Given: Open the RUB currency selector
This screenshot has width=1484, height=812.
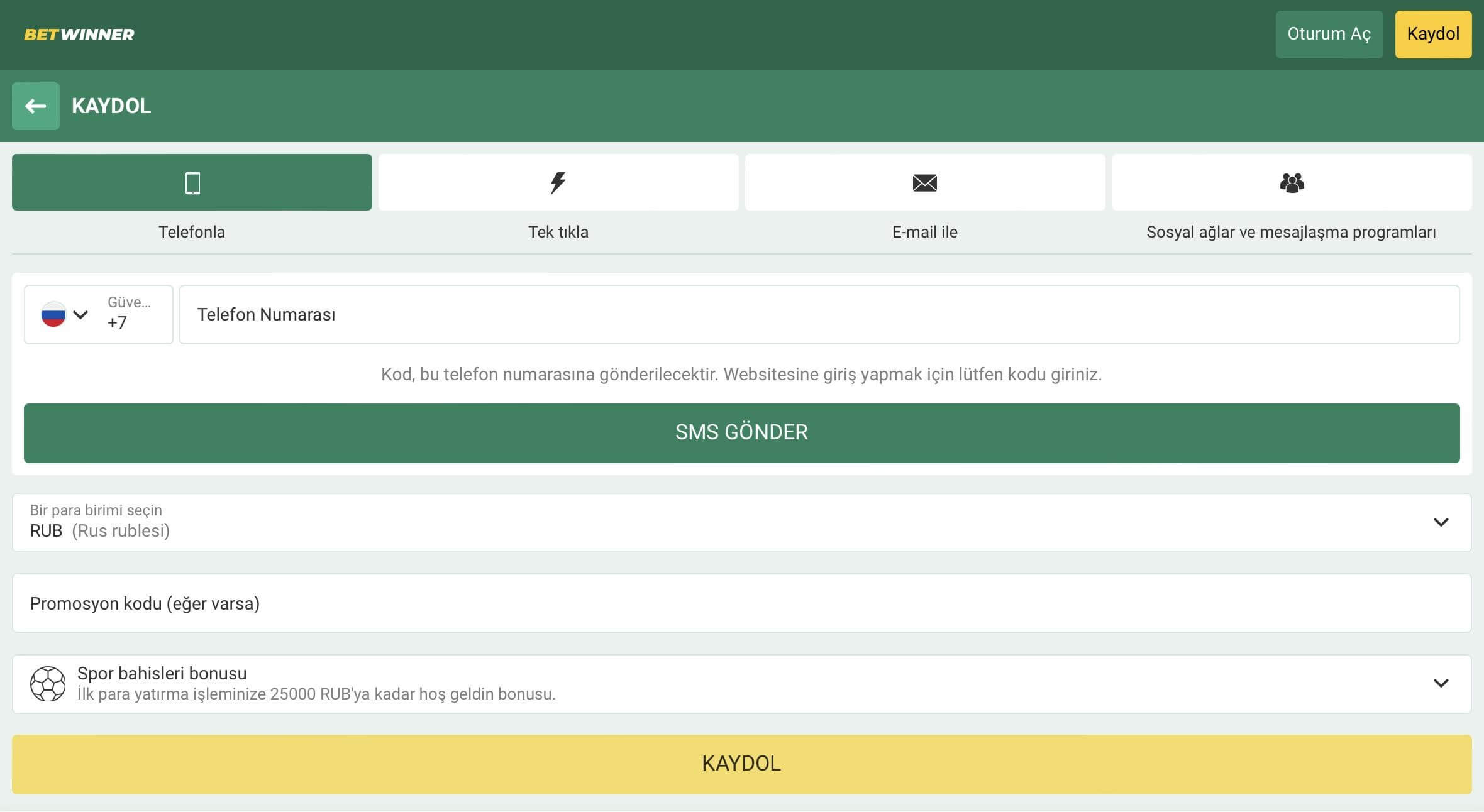Looking at the screenshot, I should click(742, 522).
